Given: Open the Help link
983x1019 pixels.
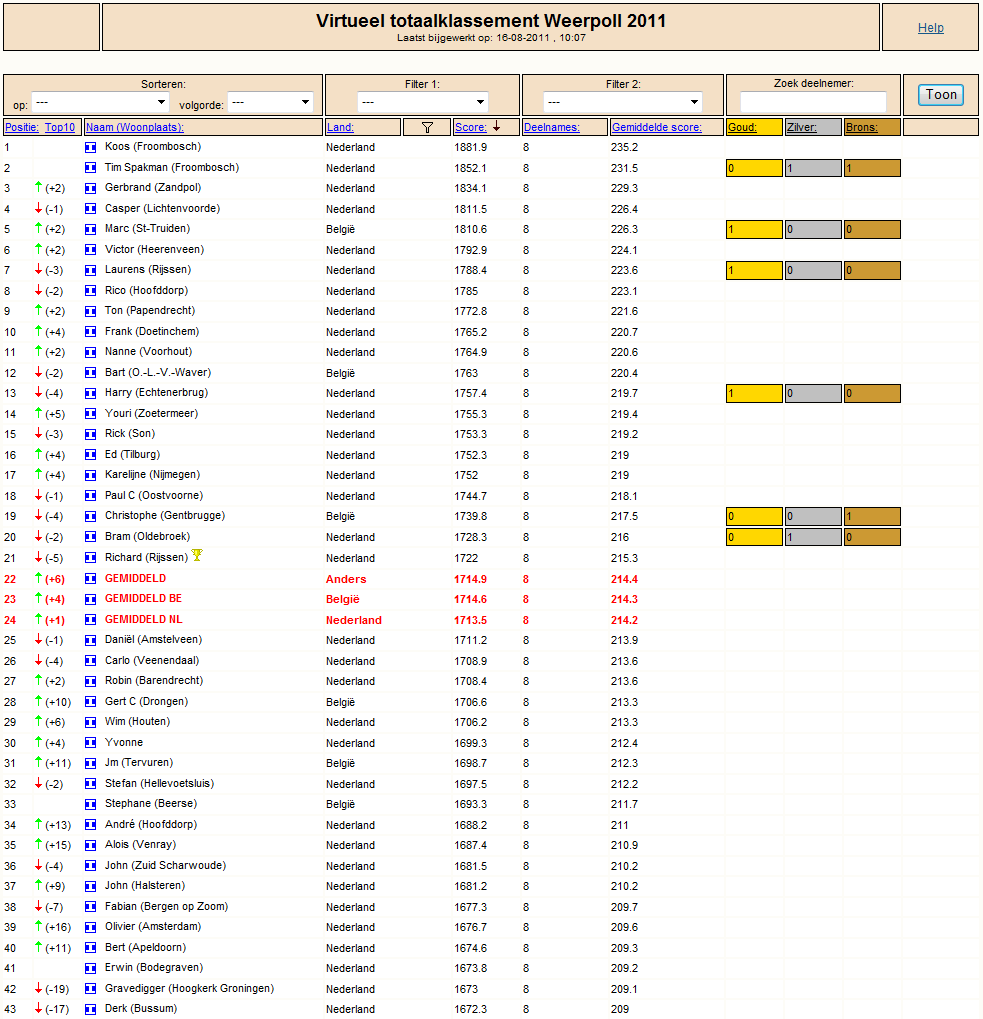Looking at the screenshot, I should [x=930, y=27].
